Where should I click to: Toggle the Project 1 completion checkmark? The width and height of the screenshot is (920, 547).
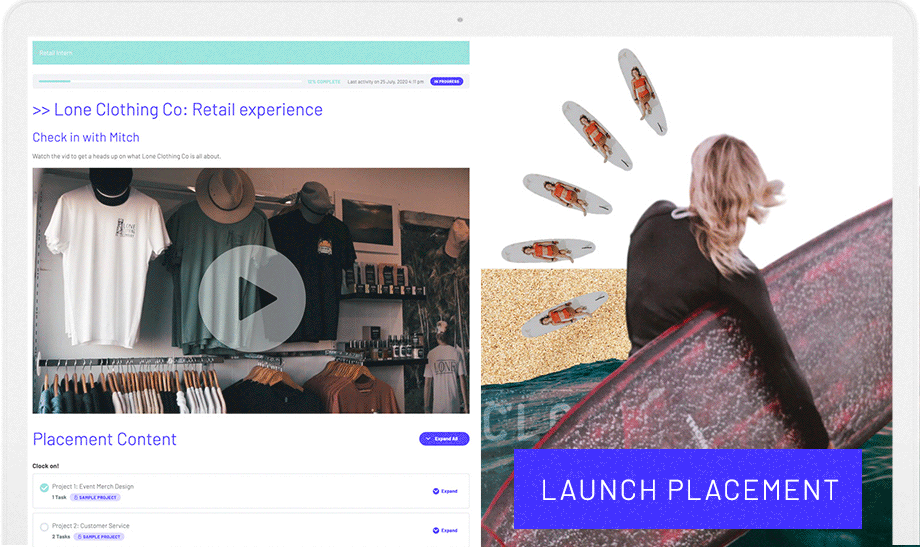pyautogui.click(x=44, y=487)
